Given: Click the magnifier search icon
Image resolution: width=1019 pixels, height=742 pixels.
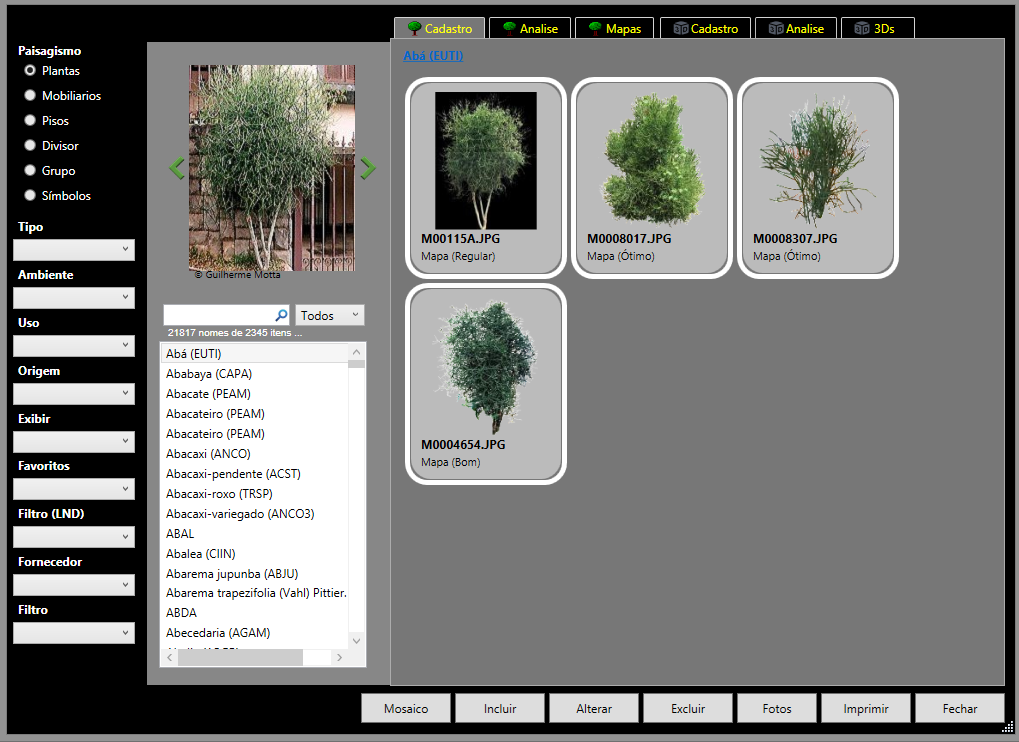Looking at the screenshot, I should pos(281,316).
